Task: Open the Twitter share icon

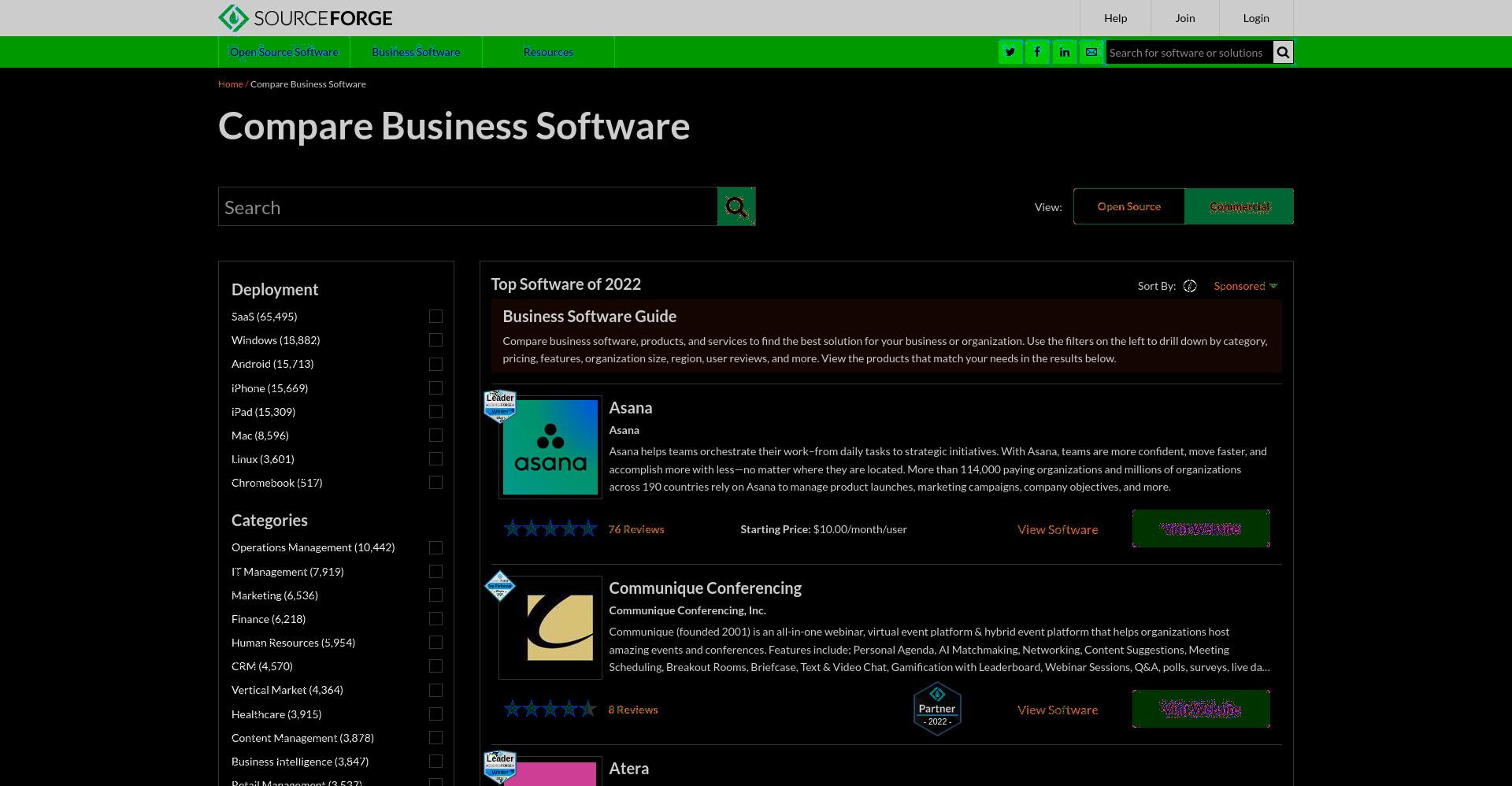Action: [x=1010, y=52]
